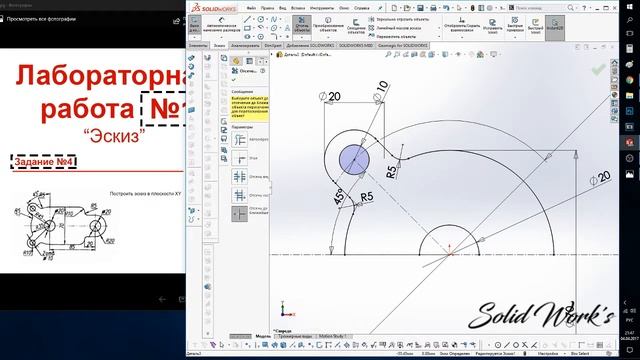This screenshot has width=640, height=360.
Task: Click Move Entities command
Action: coord(392,37)
